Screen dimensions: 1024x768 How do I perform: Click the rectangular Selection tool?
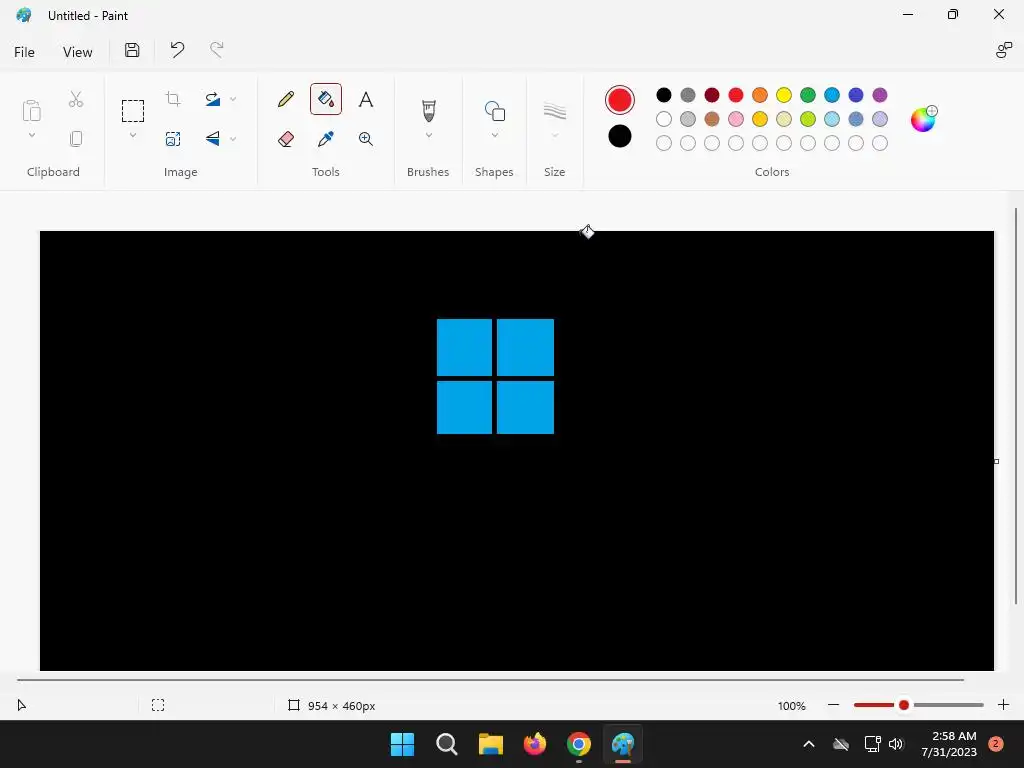coord(133,111)
